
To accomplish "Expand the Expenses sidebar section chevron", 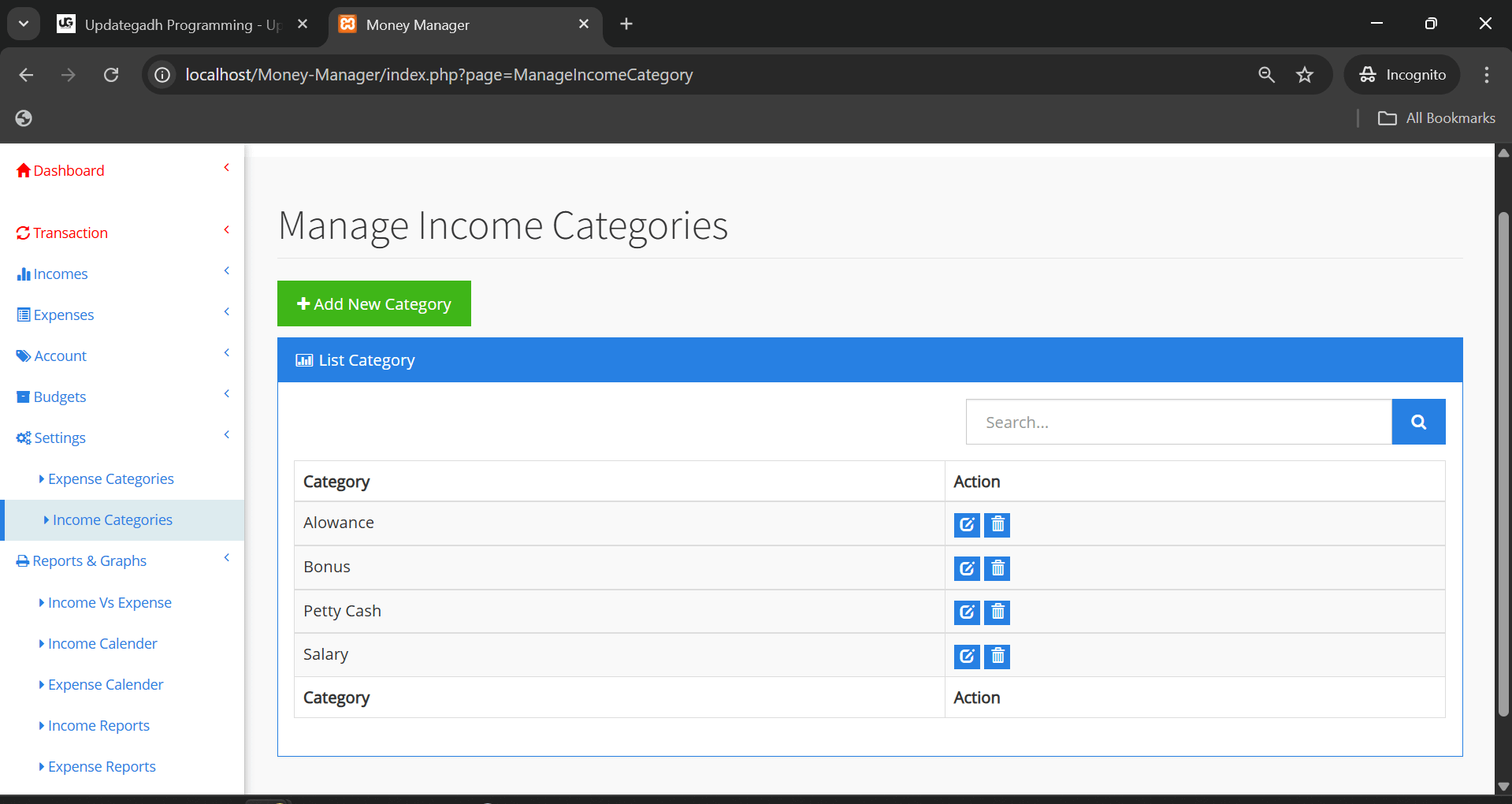I will pos(227,311).
